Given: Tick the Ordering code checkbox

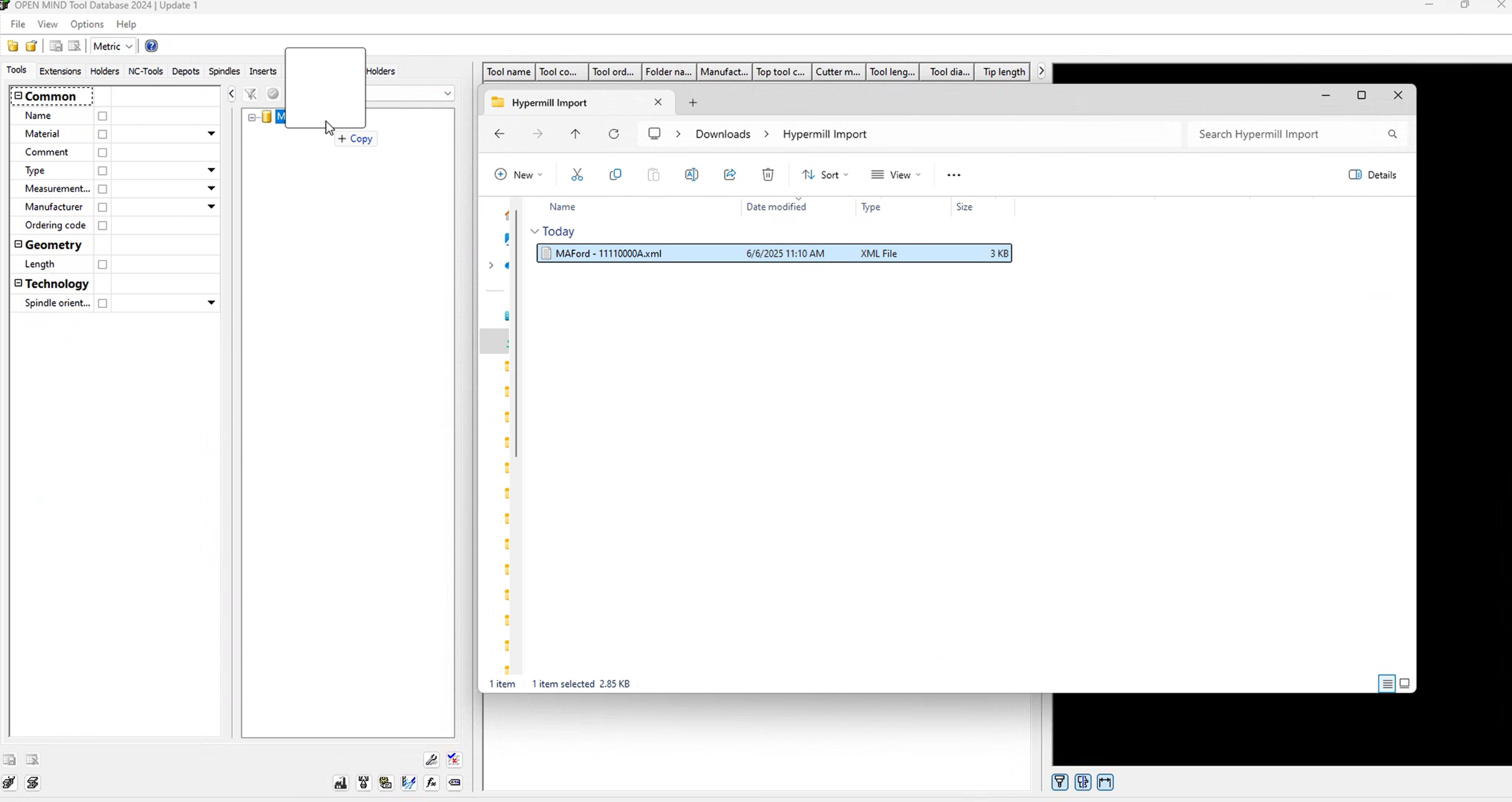Looking at the screenshot, I should click(103, 226).
